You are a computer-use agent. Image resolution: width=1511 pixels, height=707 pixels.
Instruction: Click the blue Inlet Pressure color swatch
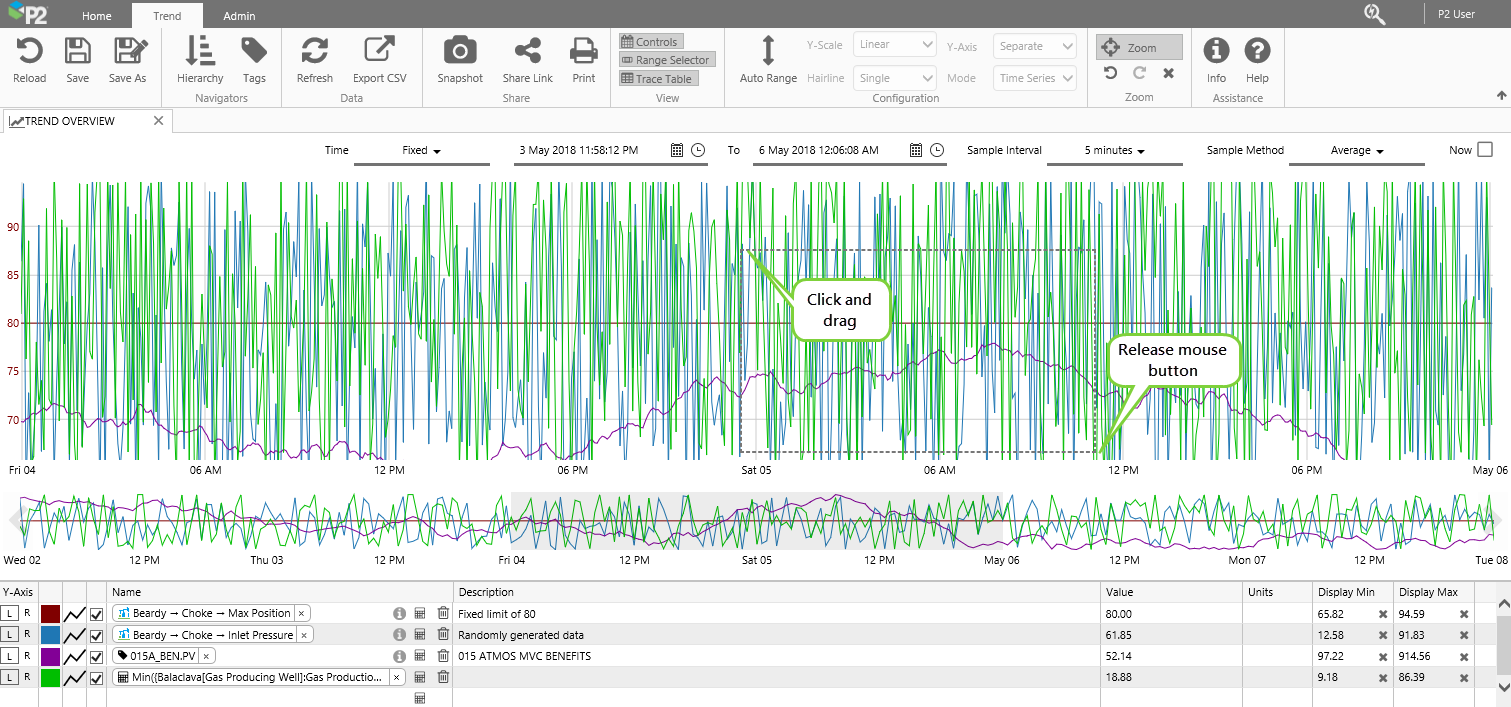[x=51, y=635]
